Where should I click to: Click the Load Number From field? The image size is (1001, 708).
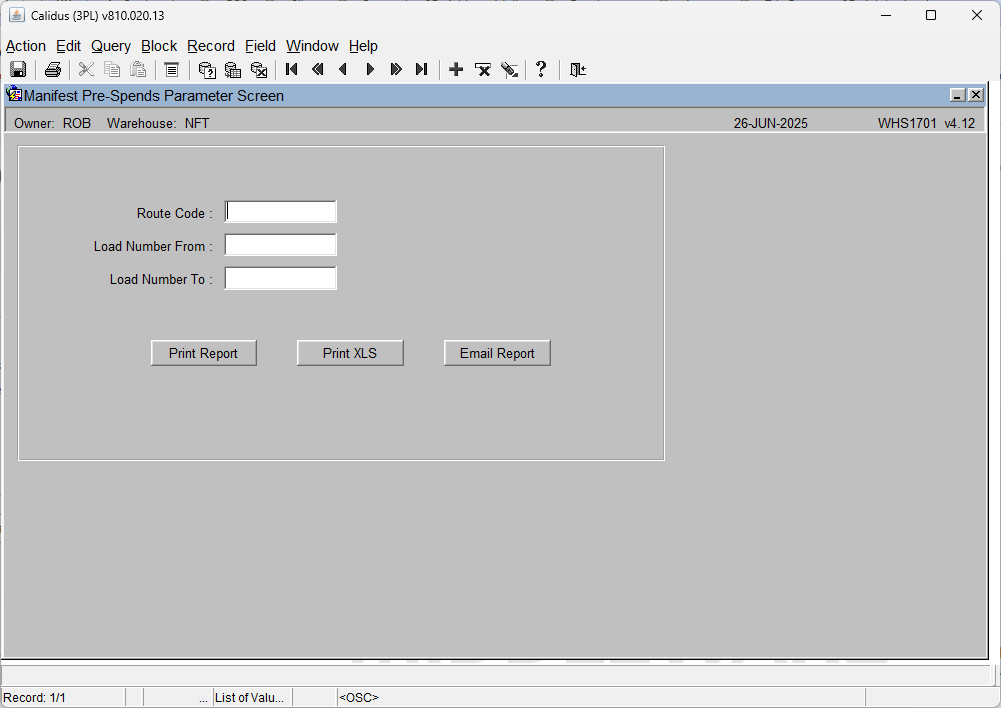click(x=280, y=245)
